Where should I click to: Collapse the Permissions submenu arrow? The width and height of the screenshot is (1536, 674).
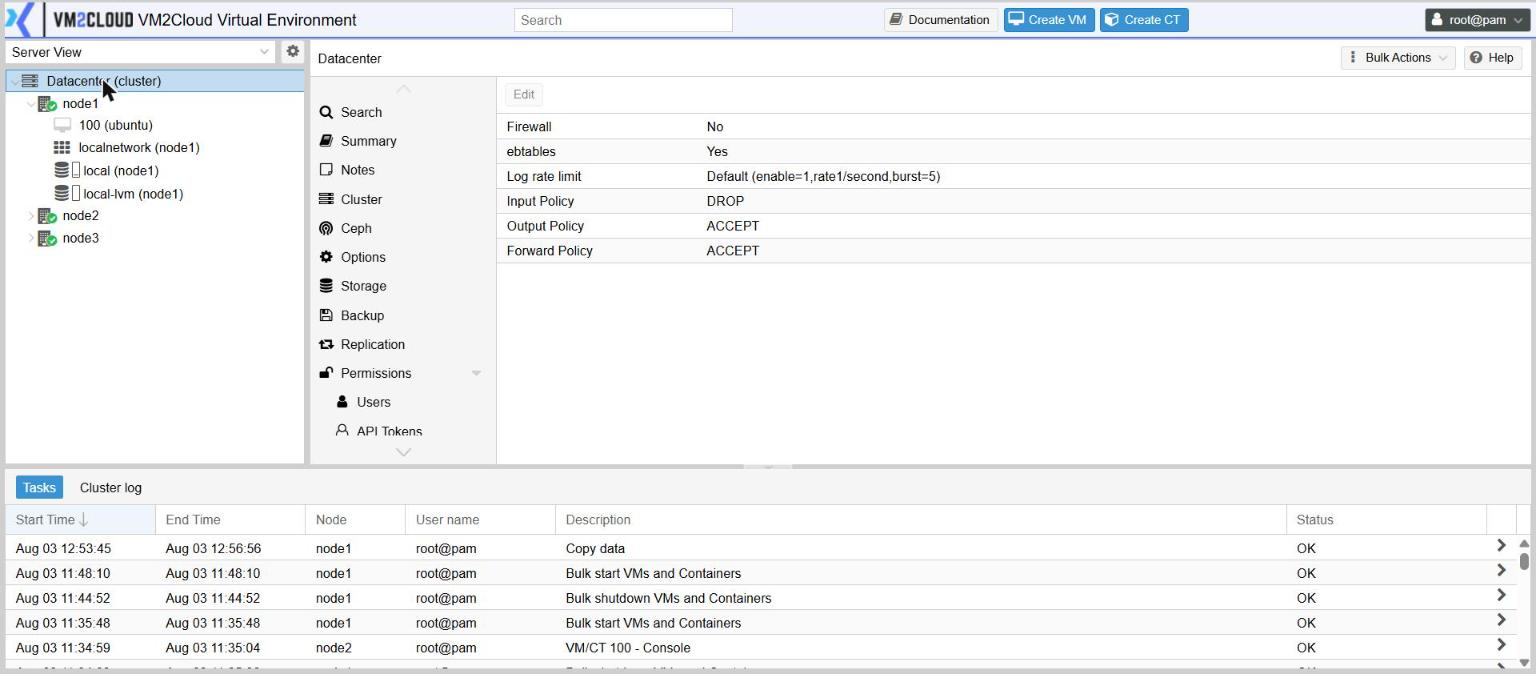(x=476, y=373)
